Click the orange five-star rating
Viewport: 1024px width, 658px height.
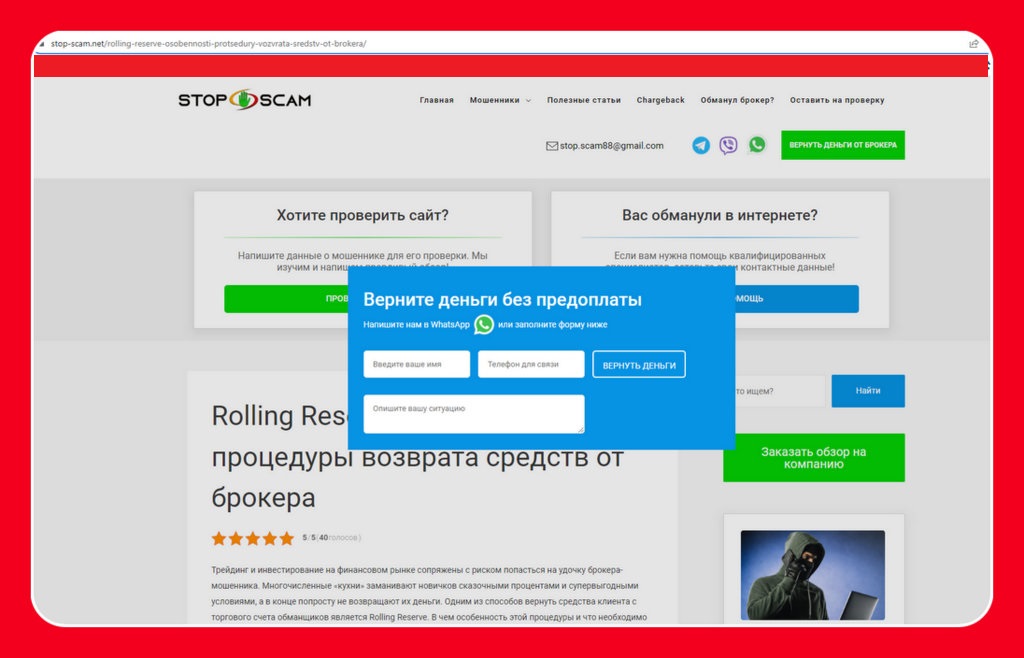coord(252,538)
